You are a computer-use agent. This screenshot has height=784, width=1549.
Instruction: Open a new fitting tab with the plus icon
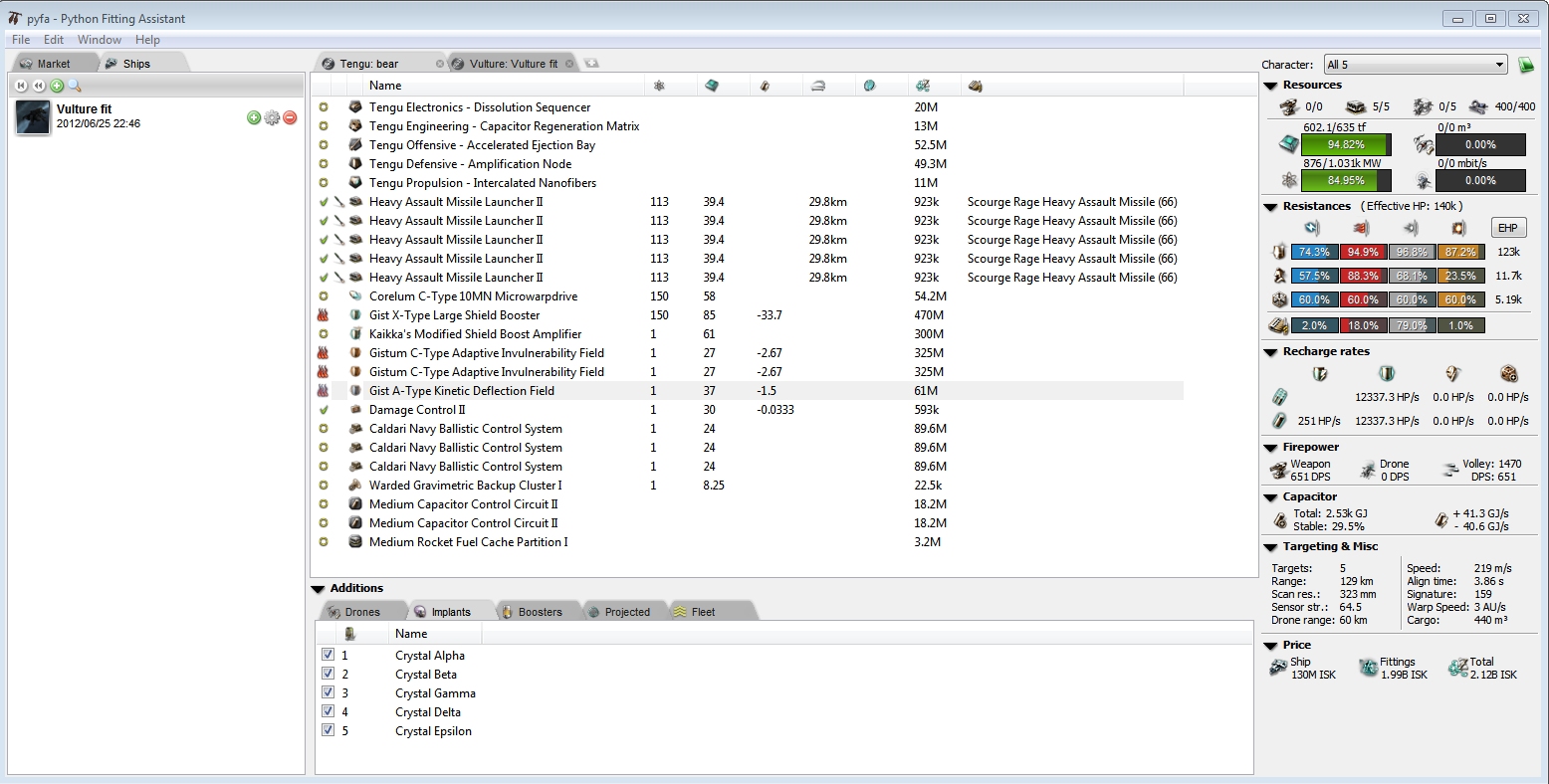pos(591,63)
